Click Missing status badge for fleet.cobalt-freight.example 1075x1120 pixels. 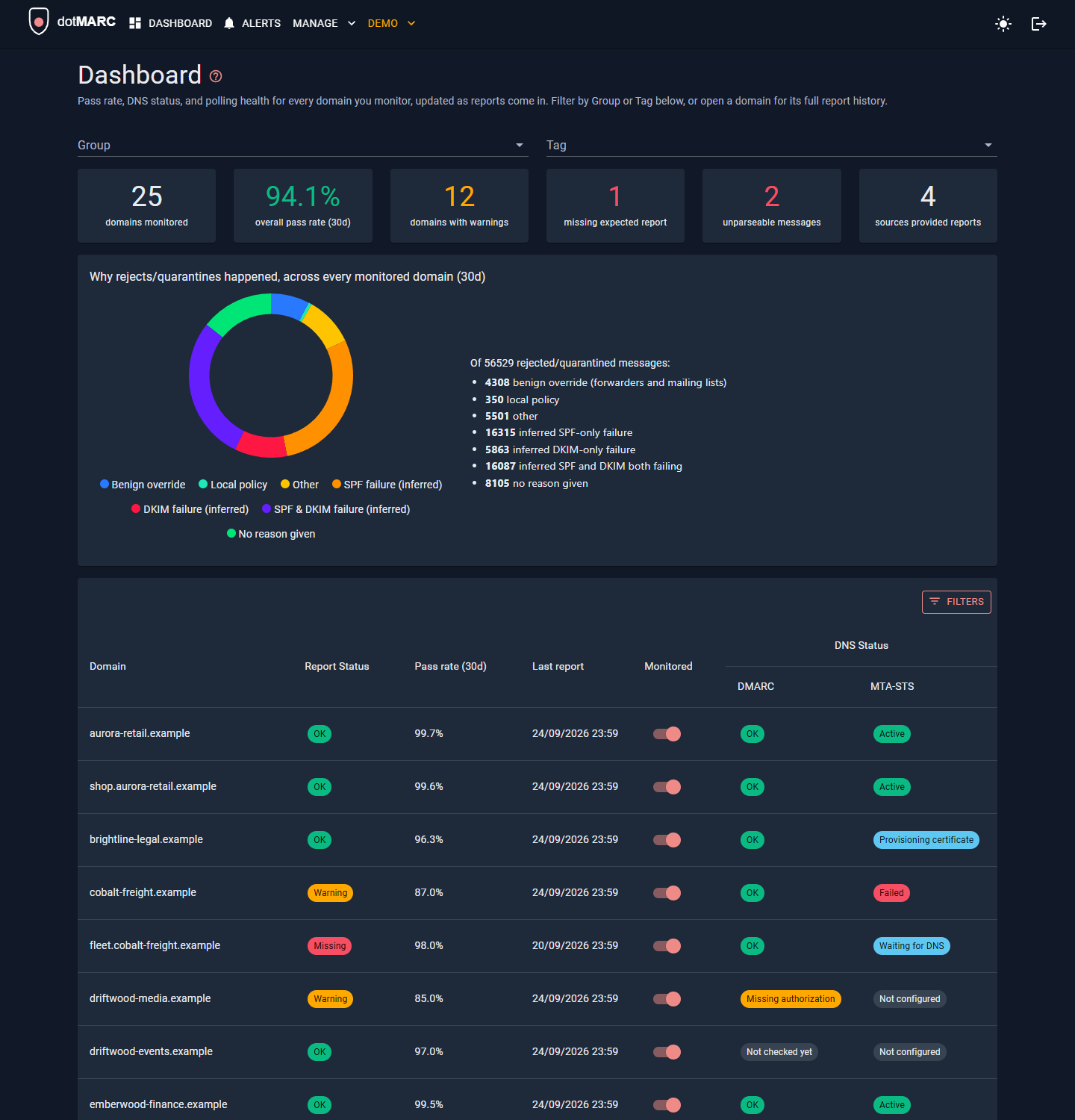(330, 946)
